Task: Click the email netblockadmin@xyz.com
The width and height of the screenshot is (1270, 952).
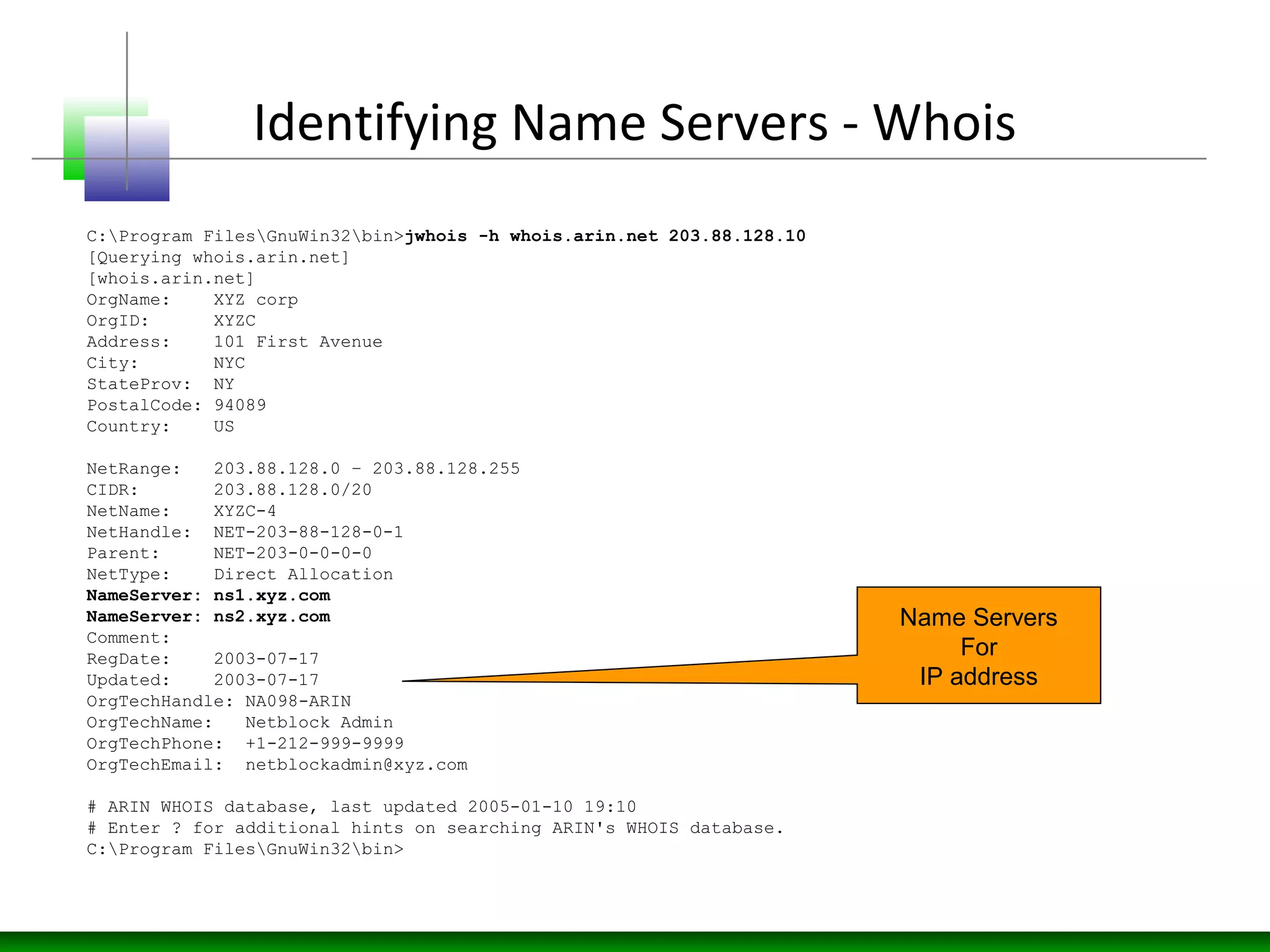Action: tap(357, 765)
